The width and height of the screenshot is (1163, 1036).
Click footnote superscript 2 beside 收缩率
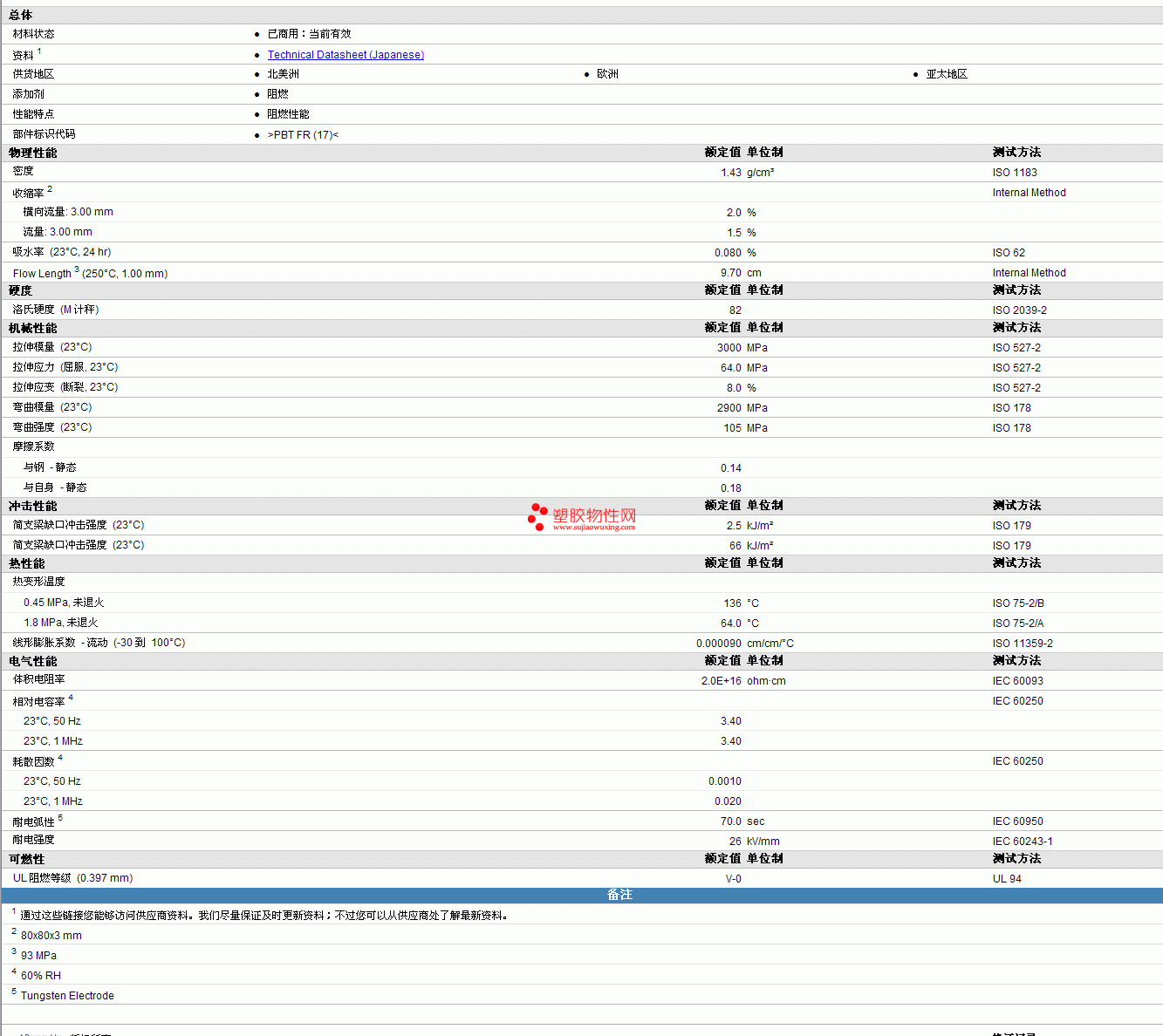(x=50, y=189)
